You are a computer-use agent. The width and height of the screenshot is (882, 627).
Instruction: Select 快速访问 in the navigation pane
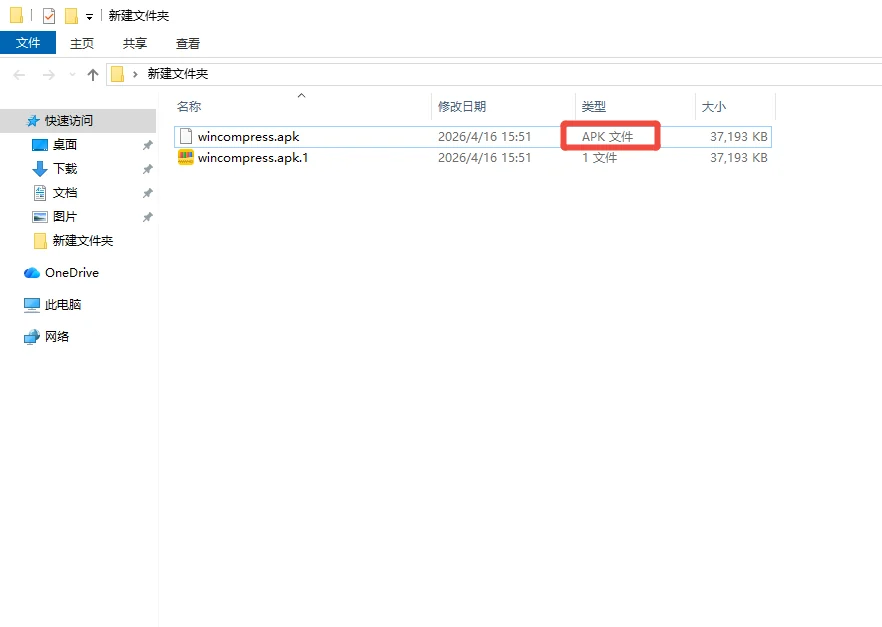(69, 120)
